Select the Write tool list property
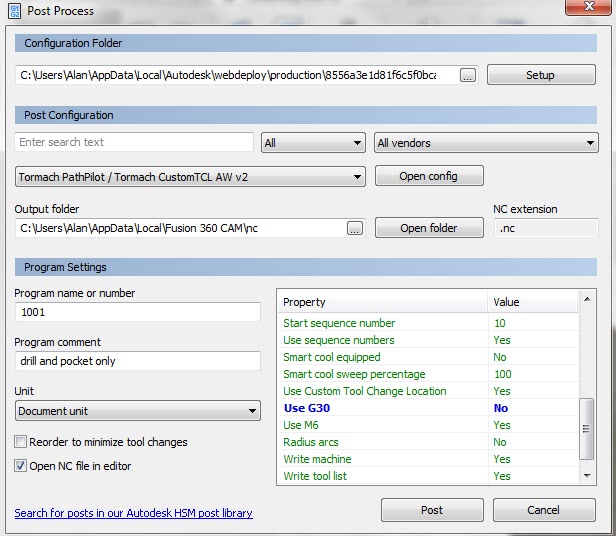 click(315, 476)
